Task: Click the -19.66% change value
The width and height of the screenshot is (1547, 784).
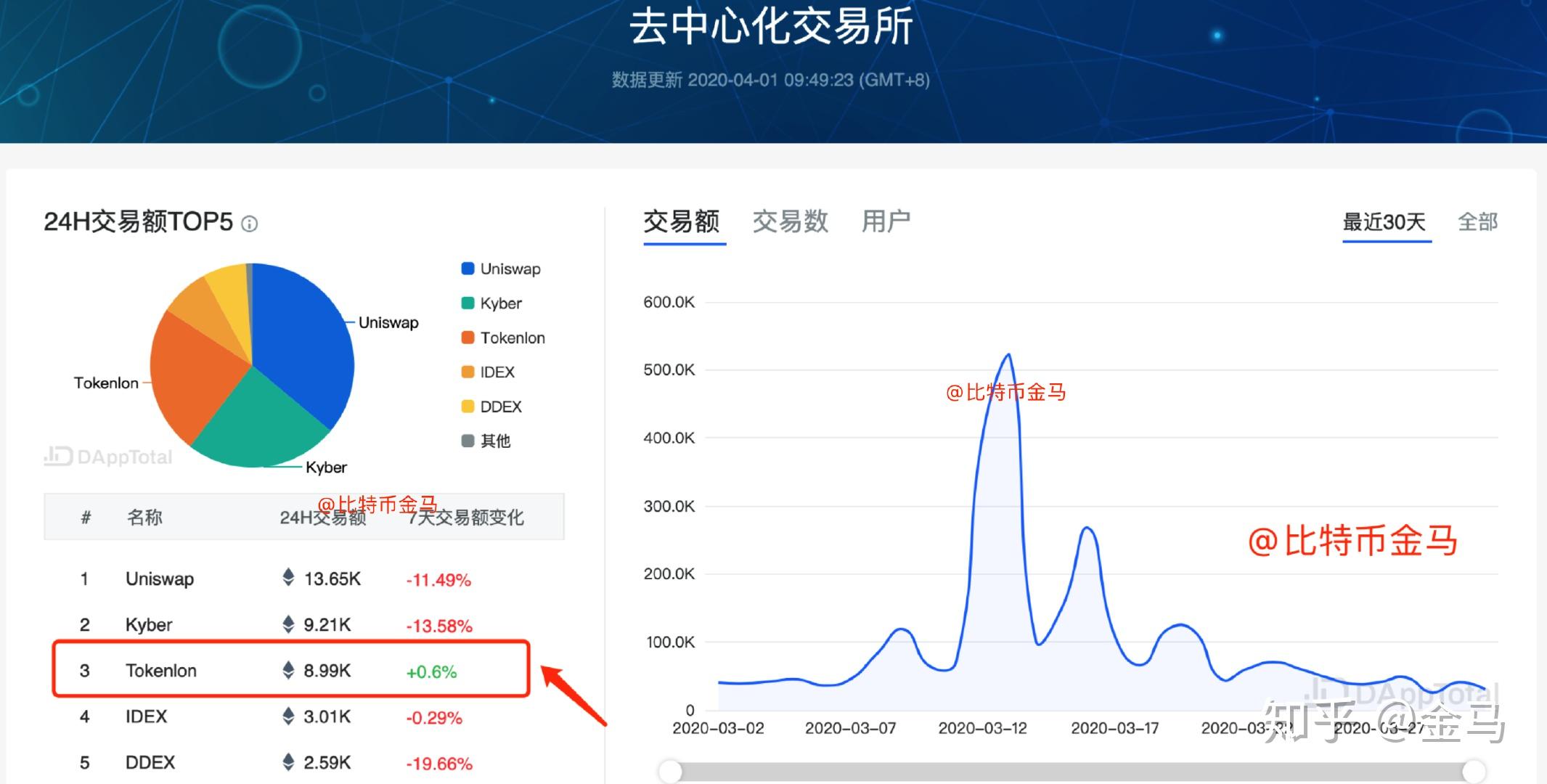Action: [439, 764]
